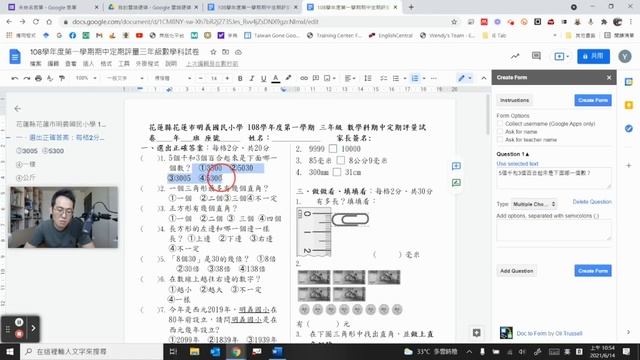Viewport: 640px width, 360px height.
Task: Click the top Create Form button
Action: tap(593, 100)
